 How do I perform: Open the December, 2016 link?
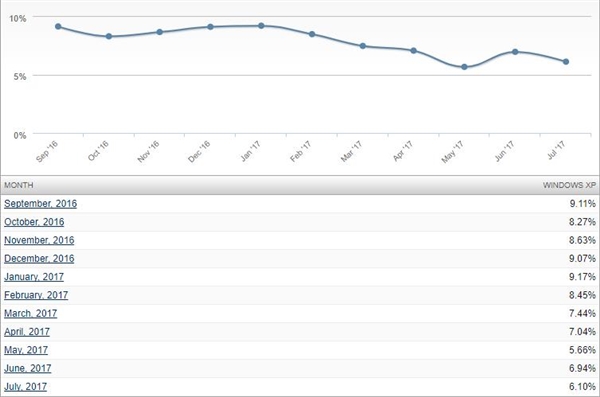(39, 259)
